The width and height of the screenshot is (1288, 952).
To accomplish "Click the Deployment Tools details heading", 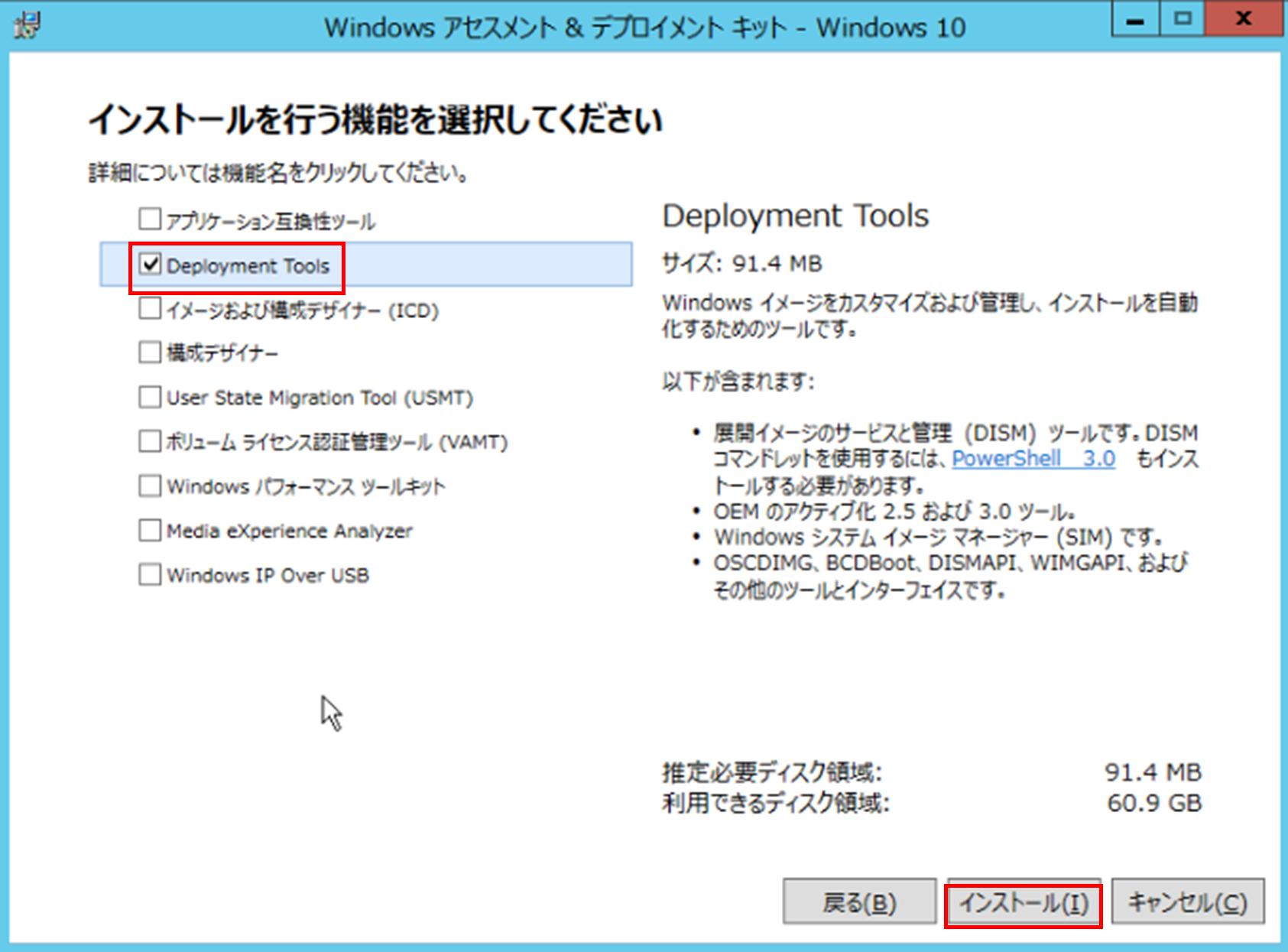I will [x=796, y=216].
